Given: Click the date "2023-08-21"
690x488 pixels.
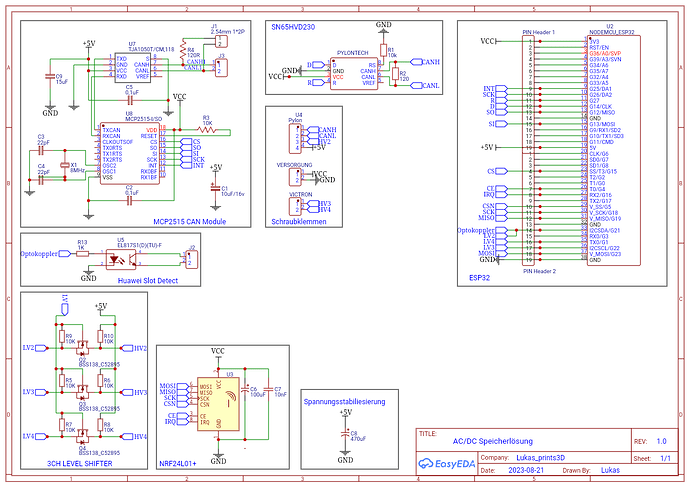Looking at the screenshot, I should 526,470.
